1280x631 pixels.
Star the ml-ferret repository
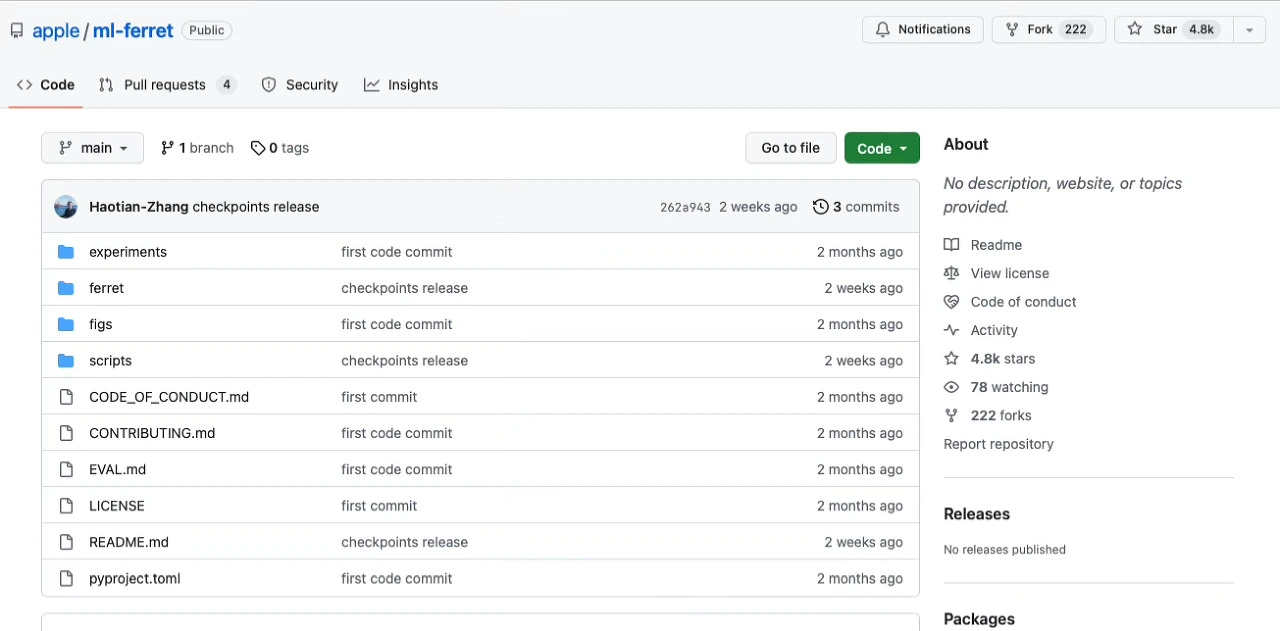click(x=1174, y=30)
